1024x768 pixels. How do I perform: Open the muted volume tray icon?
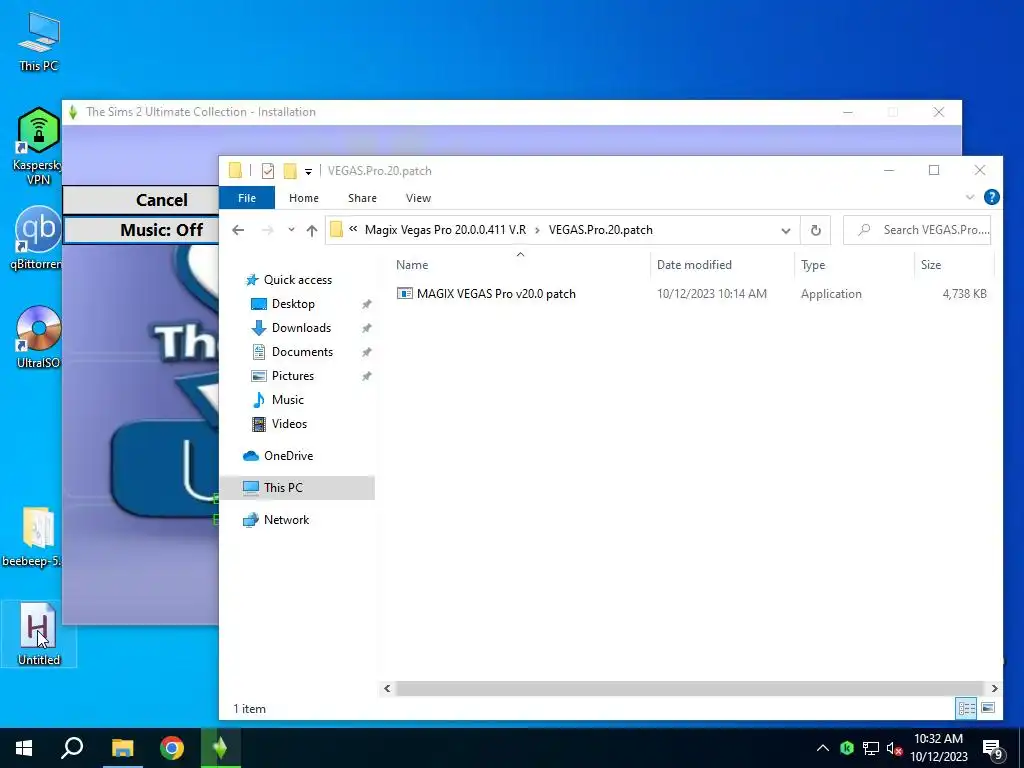coord(895,749)
